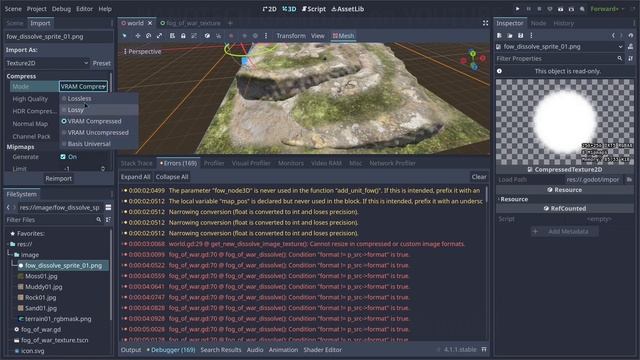
Task: Select the Select Mode arrow tool
Action: 125,36
